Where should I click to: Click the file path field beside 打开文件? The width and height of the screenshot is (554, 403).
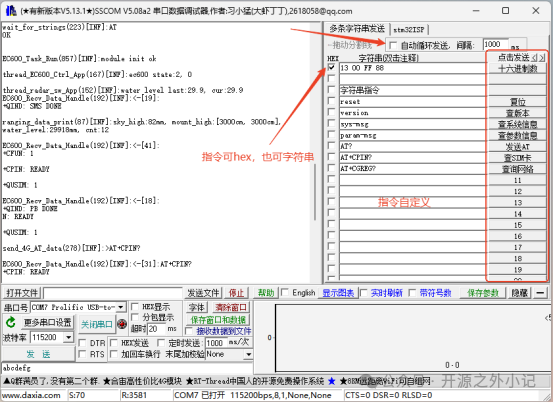(x=113, y=293)
